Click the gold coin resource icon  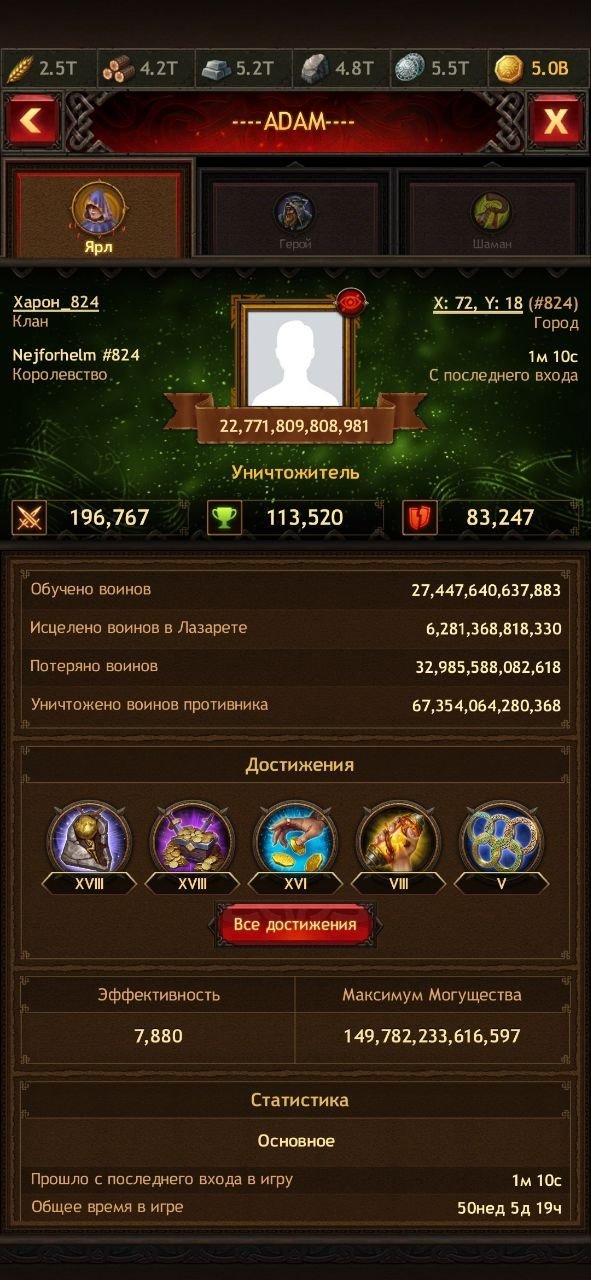pos(509,69)
